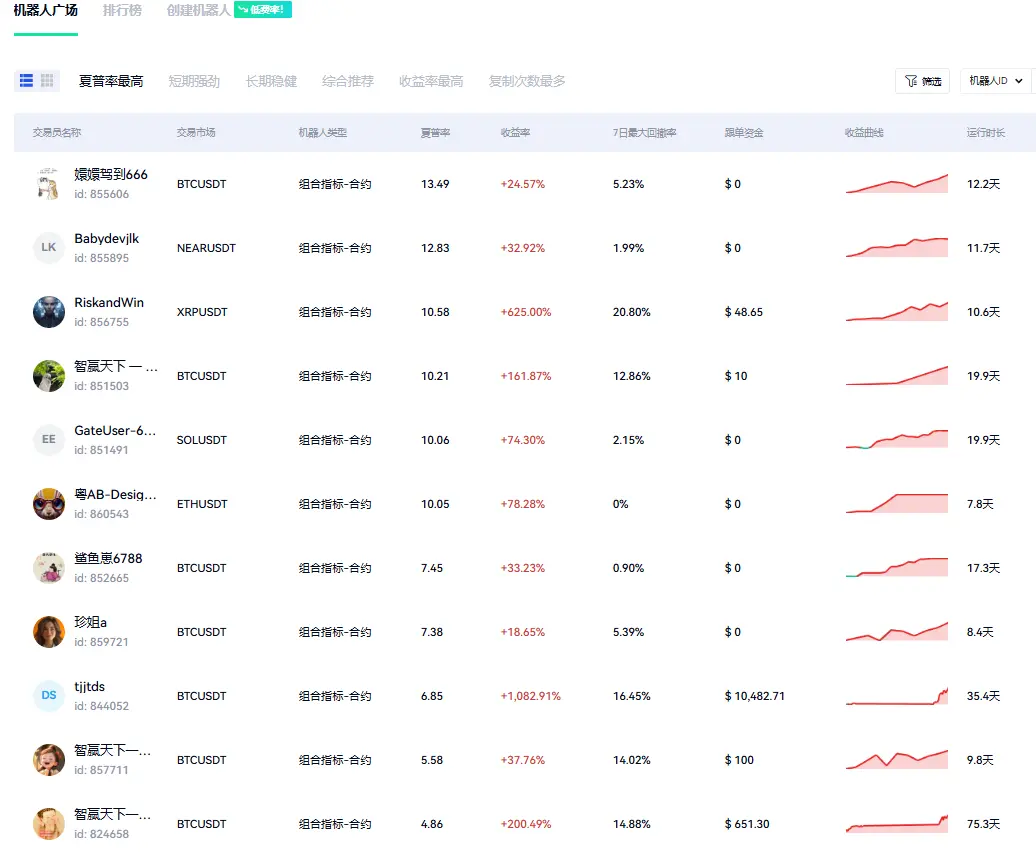Click 20.80% drawdown value
This screenshot has width=1036, height=852.
pyautogui.click(x=632, y=312)
